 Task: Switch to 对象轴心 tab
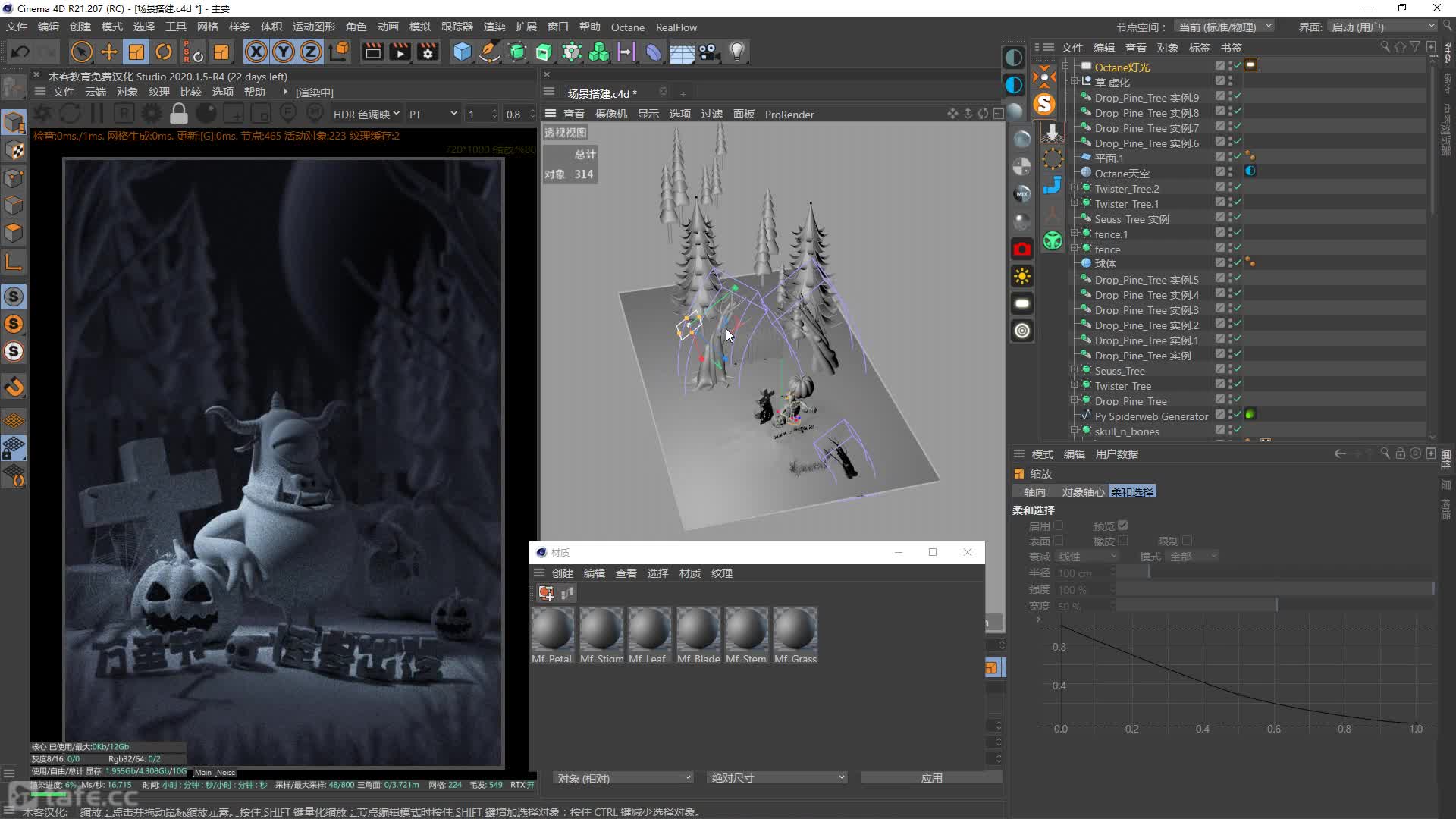[x=1083, y=492]
